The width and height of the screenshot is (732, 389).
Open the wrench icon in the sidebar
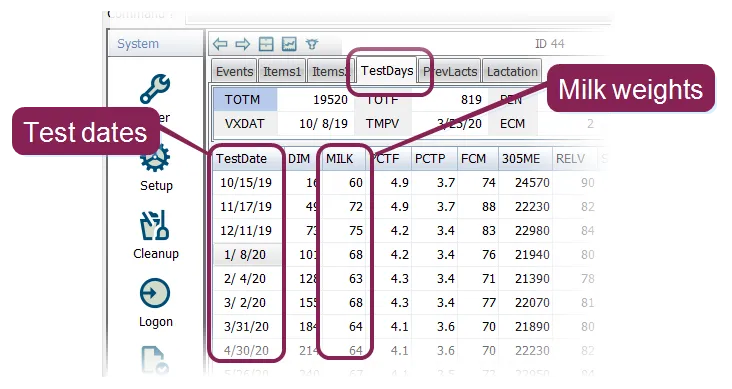tap(155, 89)
